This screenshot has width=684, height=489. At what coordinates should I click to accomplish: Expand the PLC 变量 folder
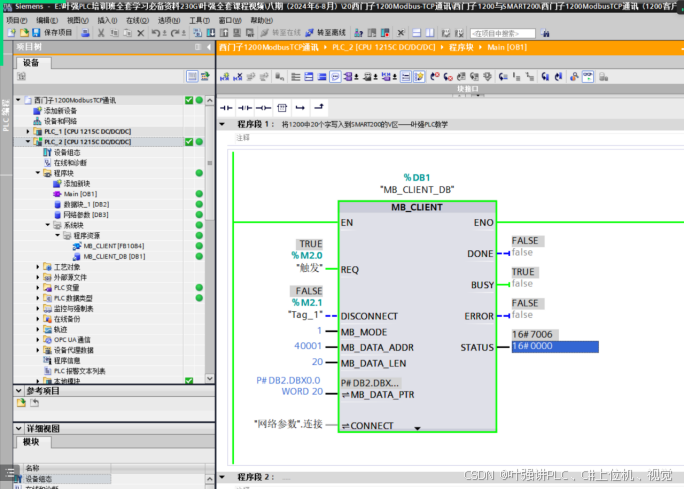click(38, 288)
